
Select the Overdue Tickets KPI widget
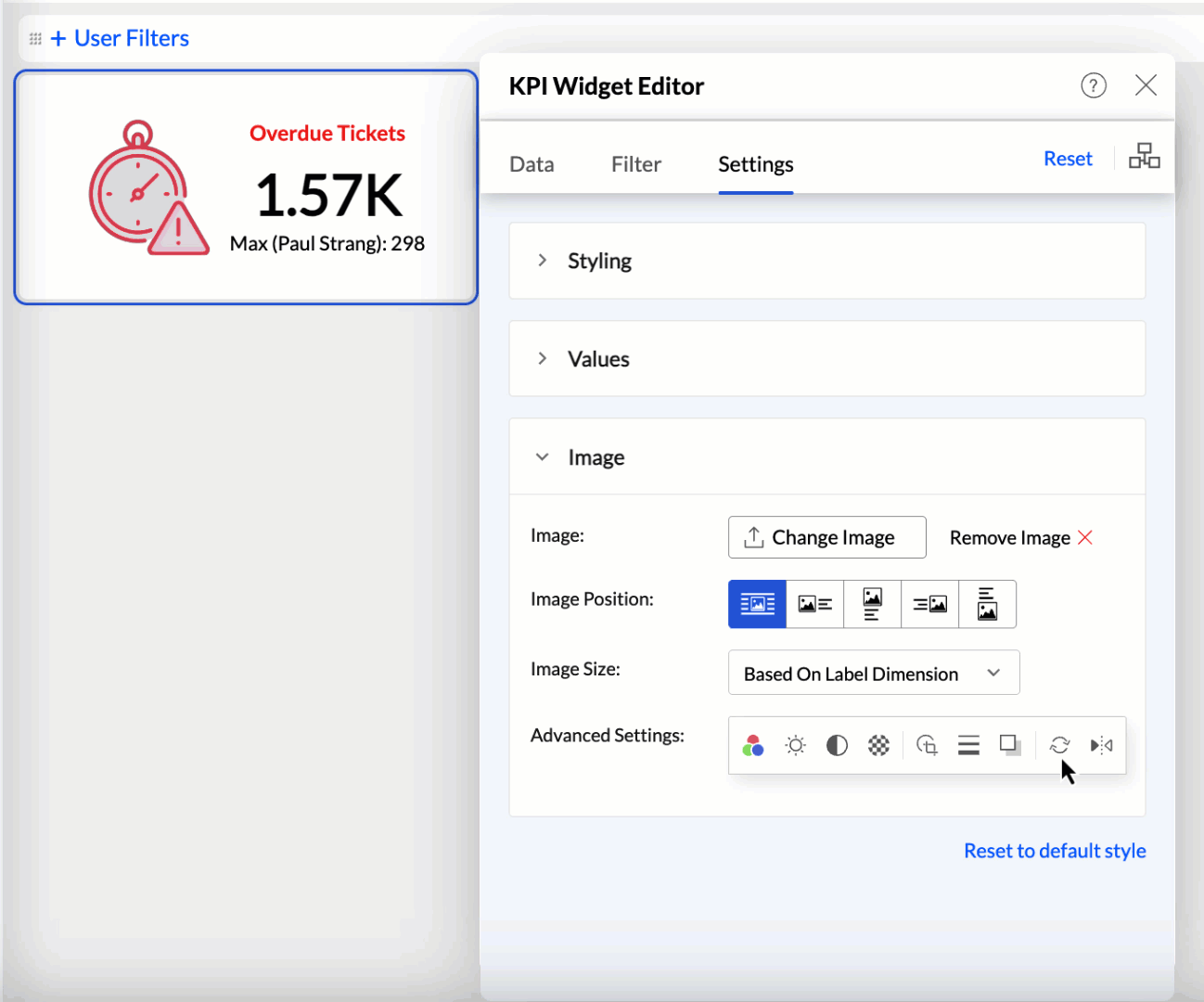[246, 187]
